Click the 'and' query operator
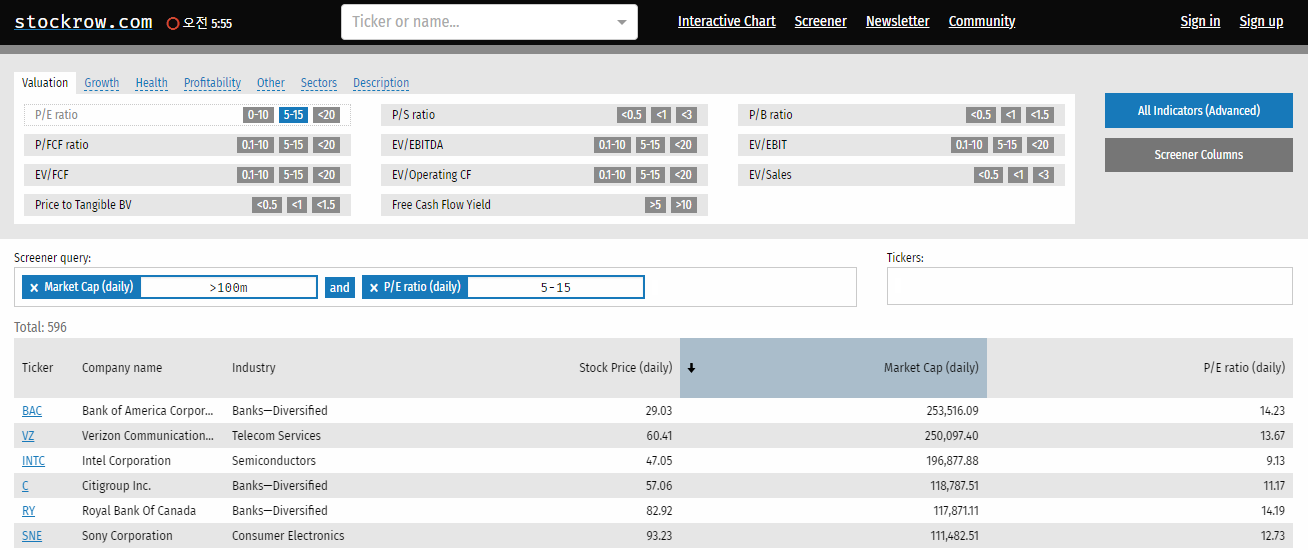The width and height of the screenshot is (1308, 550). click(340, 288)
